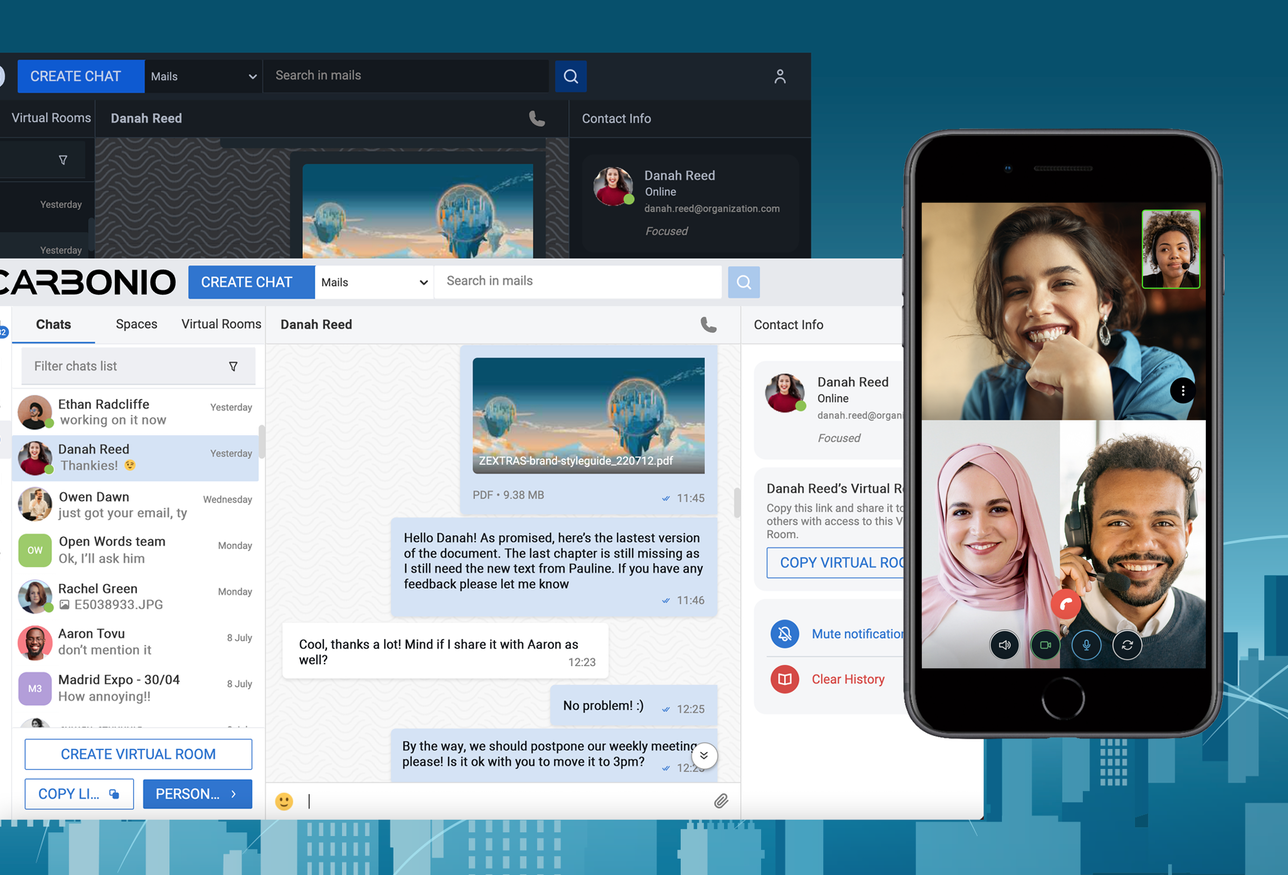
Task: Hang up with the red end-call button
Action: 1066,604
